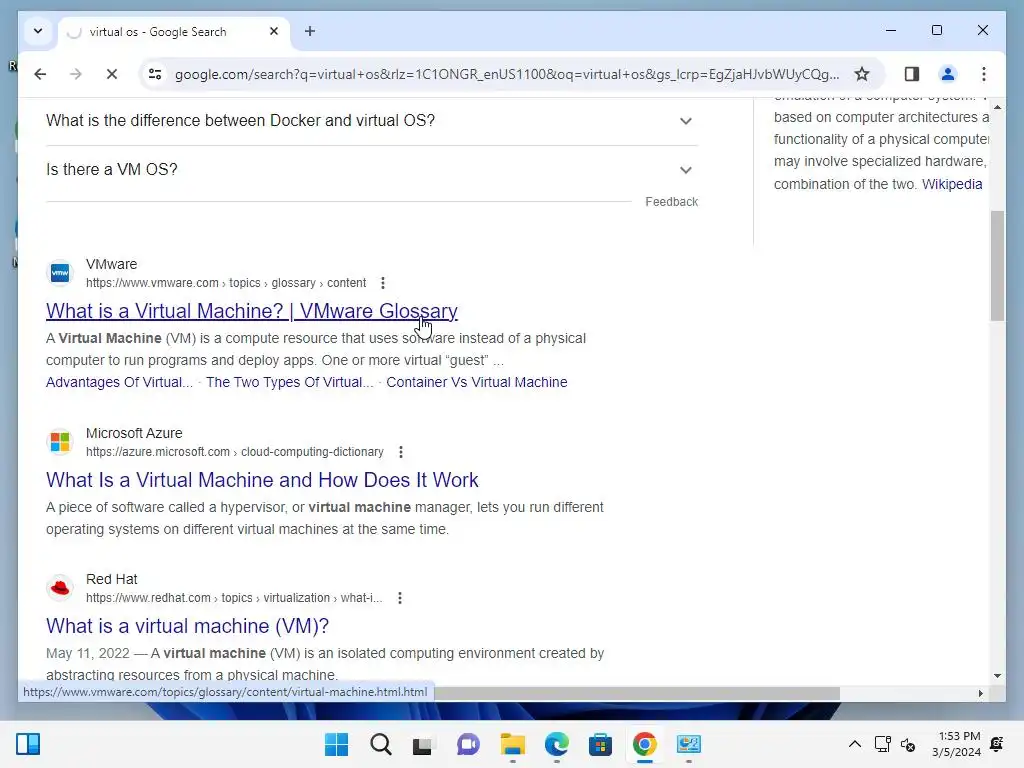
Task: Open the network status tray icon
Action: (x=882, y=744)
